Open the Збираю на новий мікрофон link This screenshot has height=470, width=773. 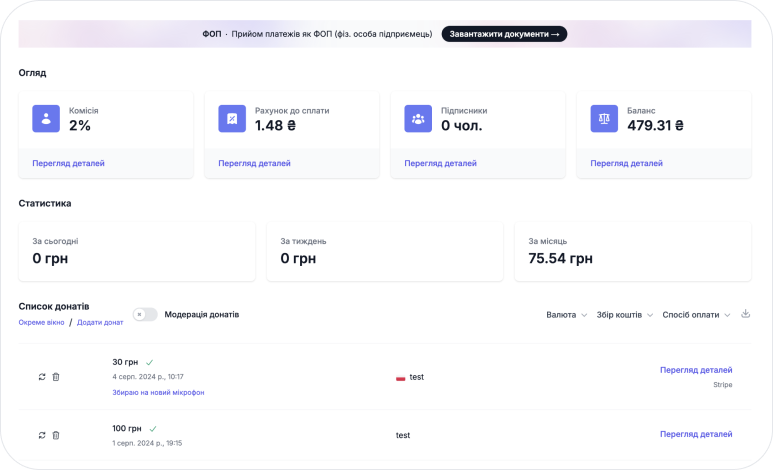click(158, 393)
